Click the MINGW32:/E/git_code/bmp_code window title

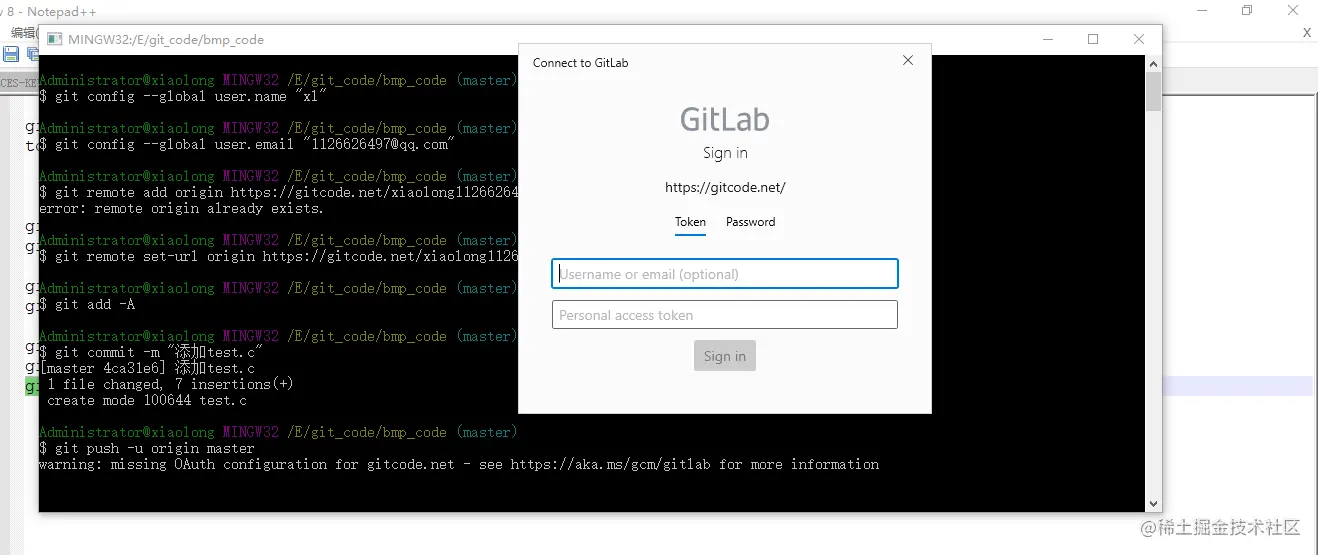click(x=166, y=40)
